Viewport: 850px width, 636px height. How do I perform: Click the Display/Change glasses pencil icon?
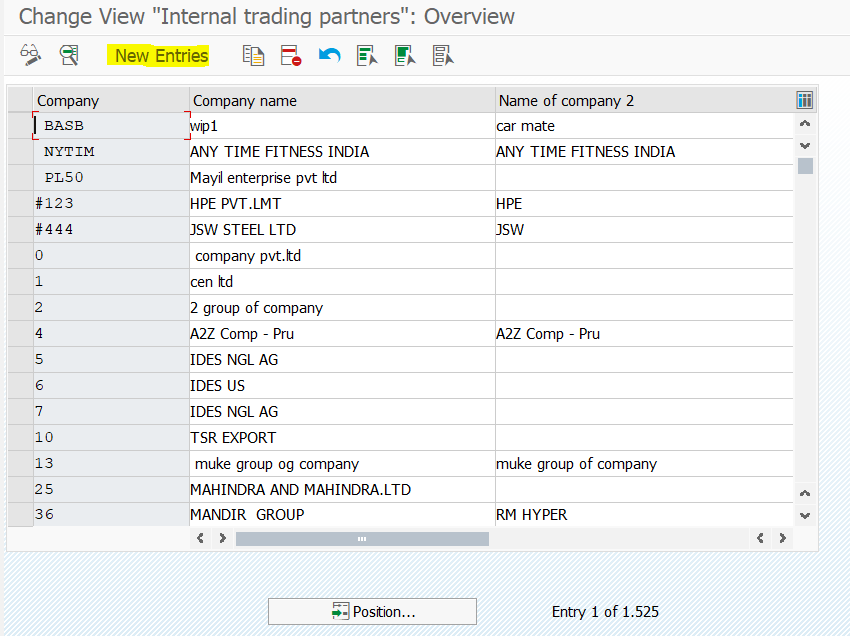pos(30,55)
